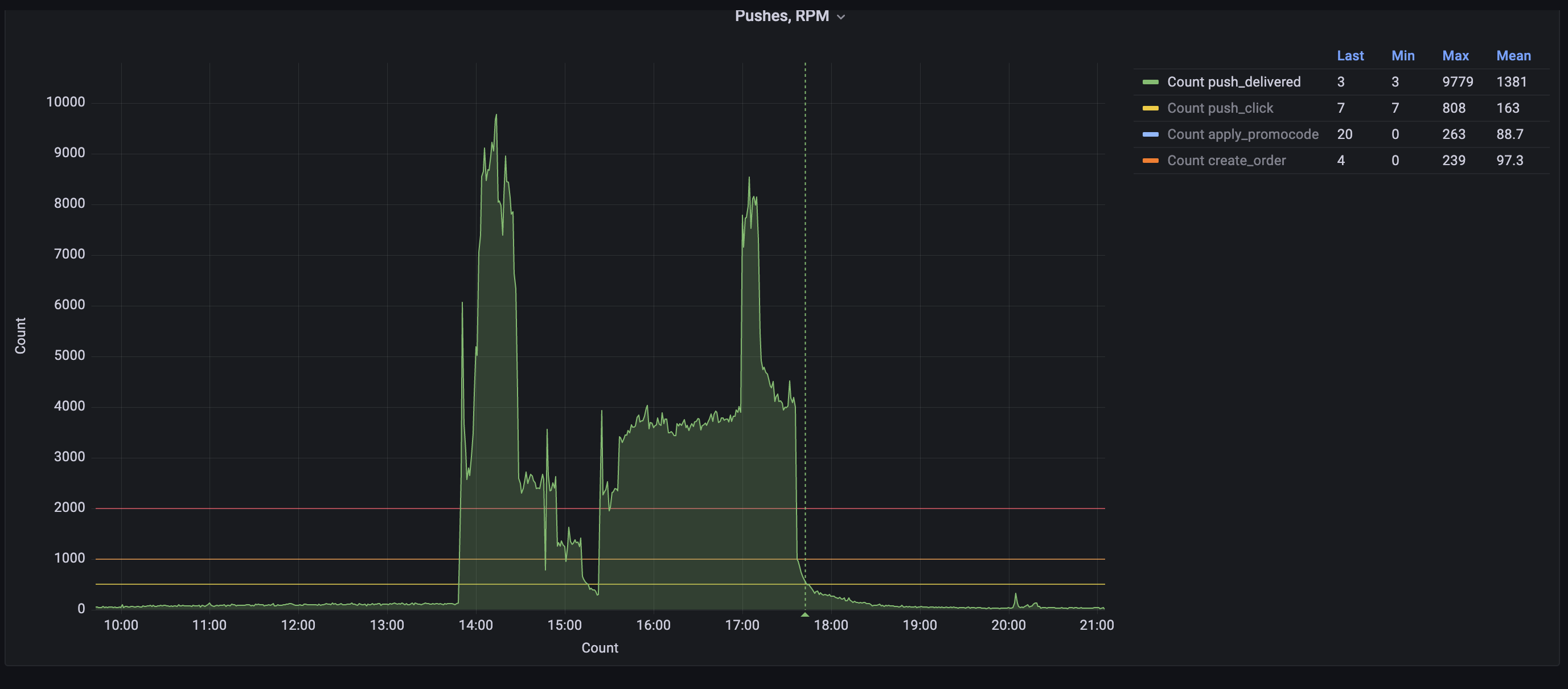The height and width of the screenshot is (689, 1568).
Task: Click the 21:00 x-axis time label
Action: click(1097, 625)
